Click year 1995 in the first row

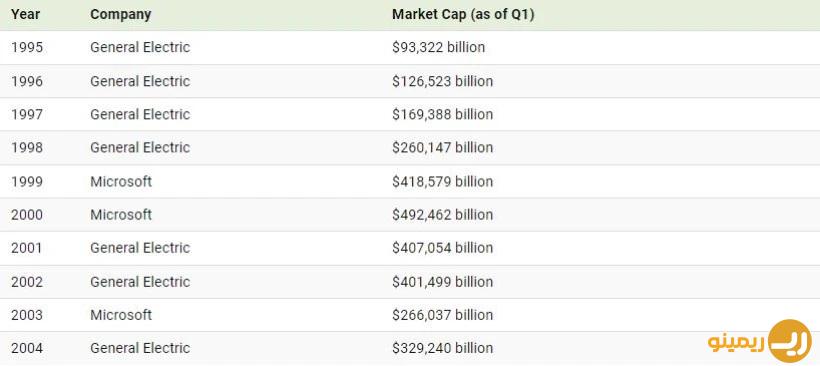point(27,48)
